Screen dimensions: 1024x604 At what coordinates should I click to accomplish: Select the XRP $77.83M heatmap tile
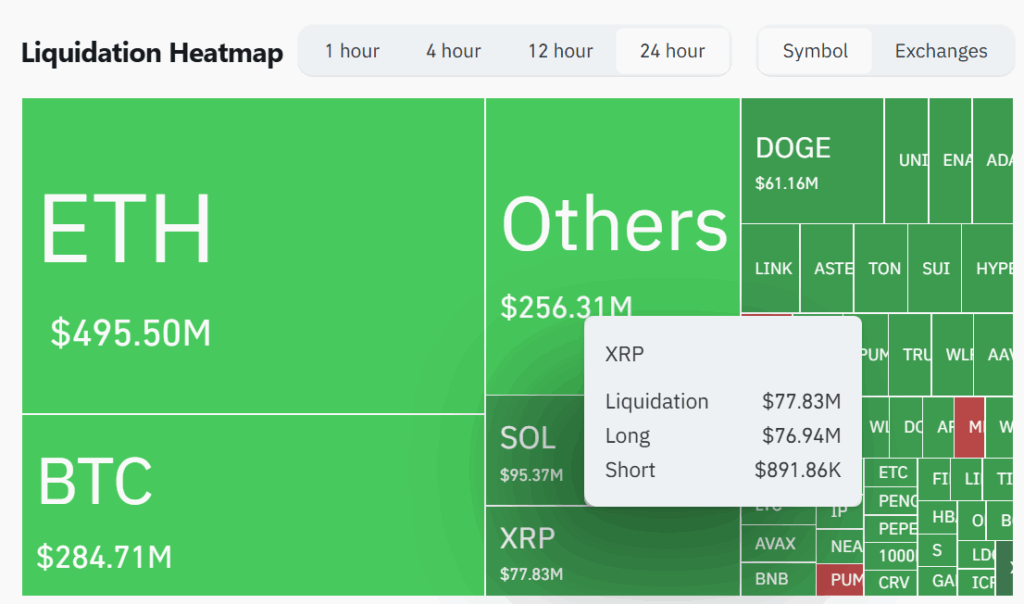(613, 551)
